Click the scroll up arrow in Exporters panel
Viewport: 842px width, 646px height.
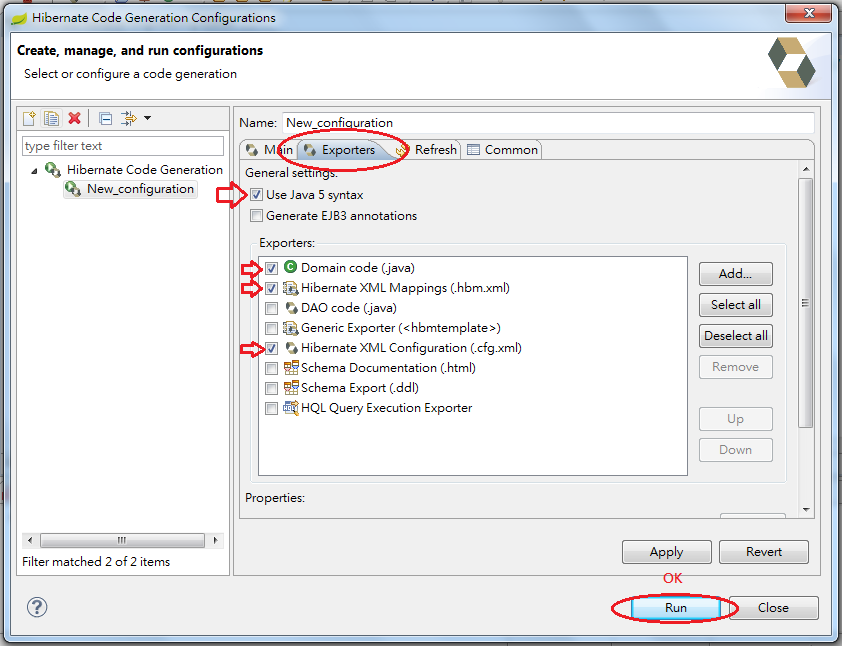coord(805,169)
